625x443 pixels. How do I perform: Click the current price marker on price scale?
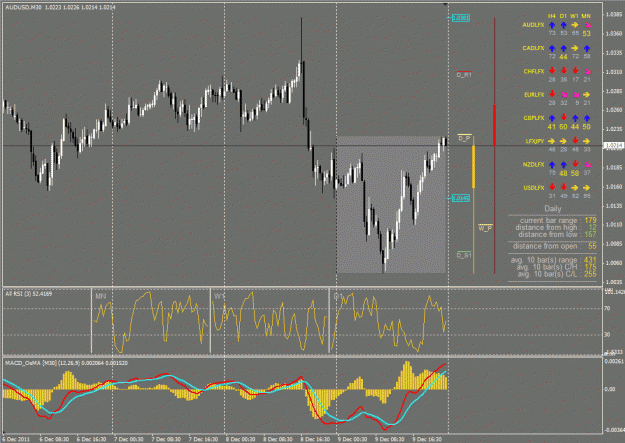614,146
